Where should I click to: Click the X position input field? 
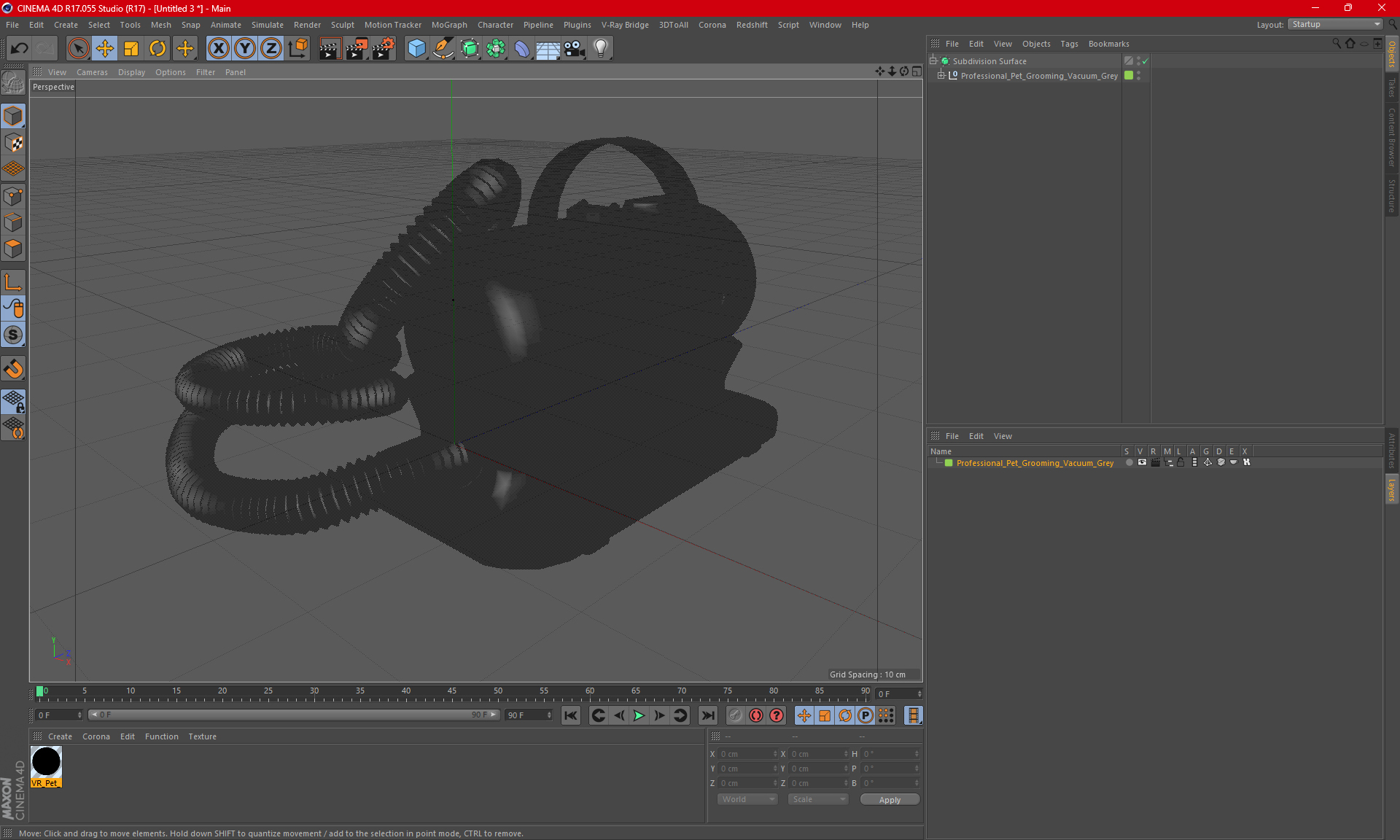coord(747,754)
